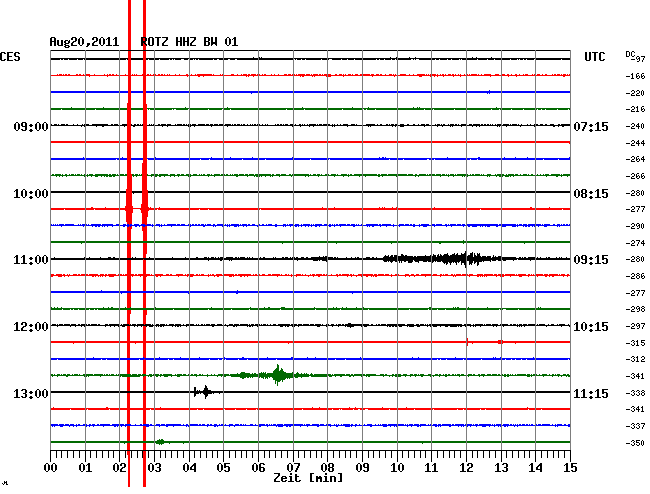650x494 pixels.
Task: Click the station label ROTZ HHZ BW 01
Action: coord(189,42)
